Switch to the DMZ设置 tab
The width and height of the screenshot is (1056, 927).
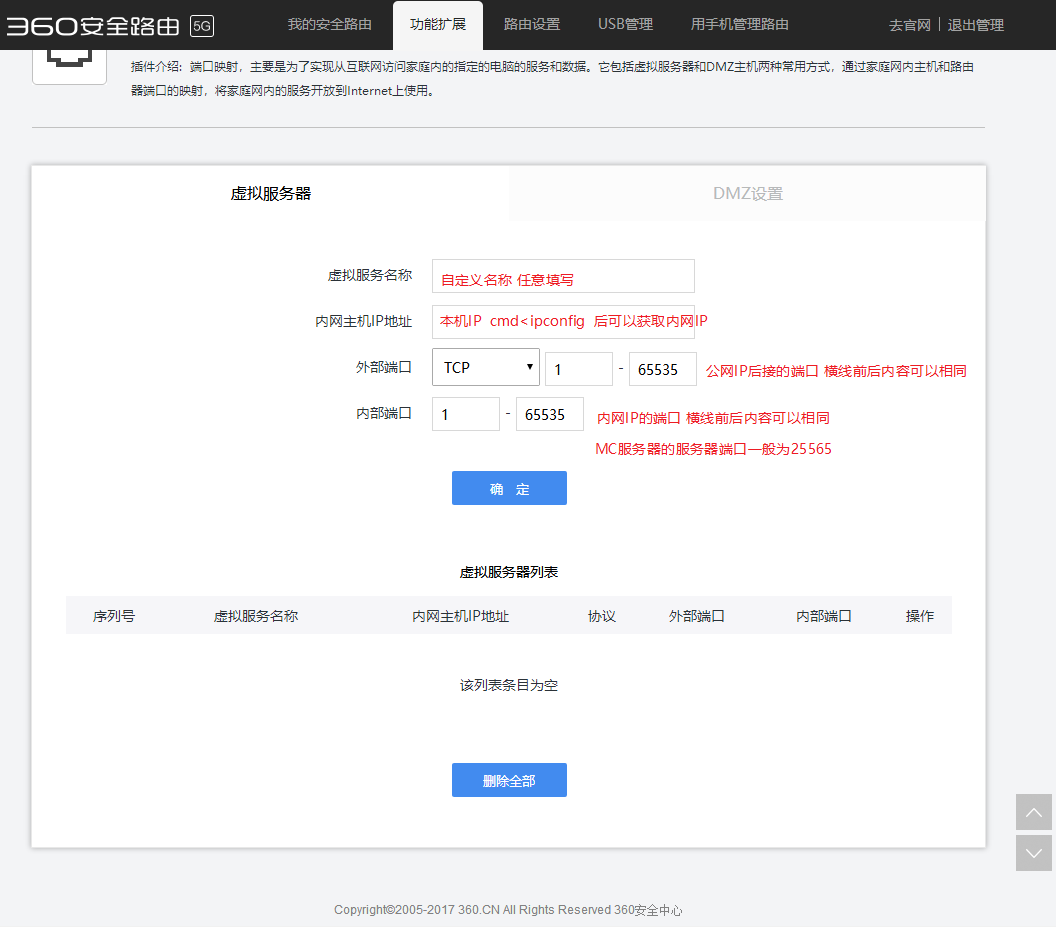coord(747,194)
